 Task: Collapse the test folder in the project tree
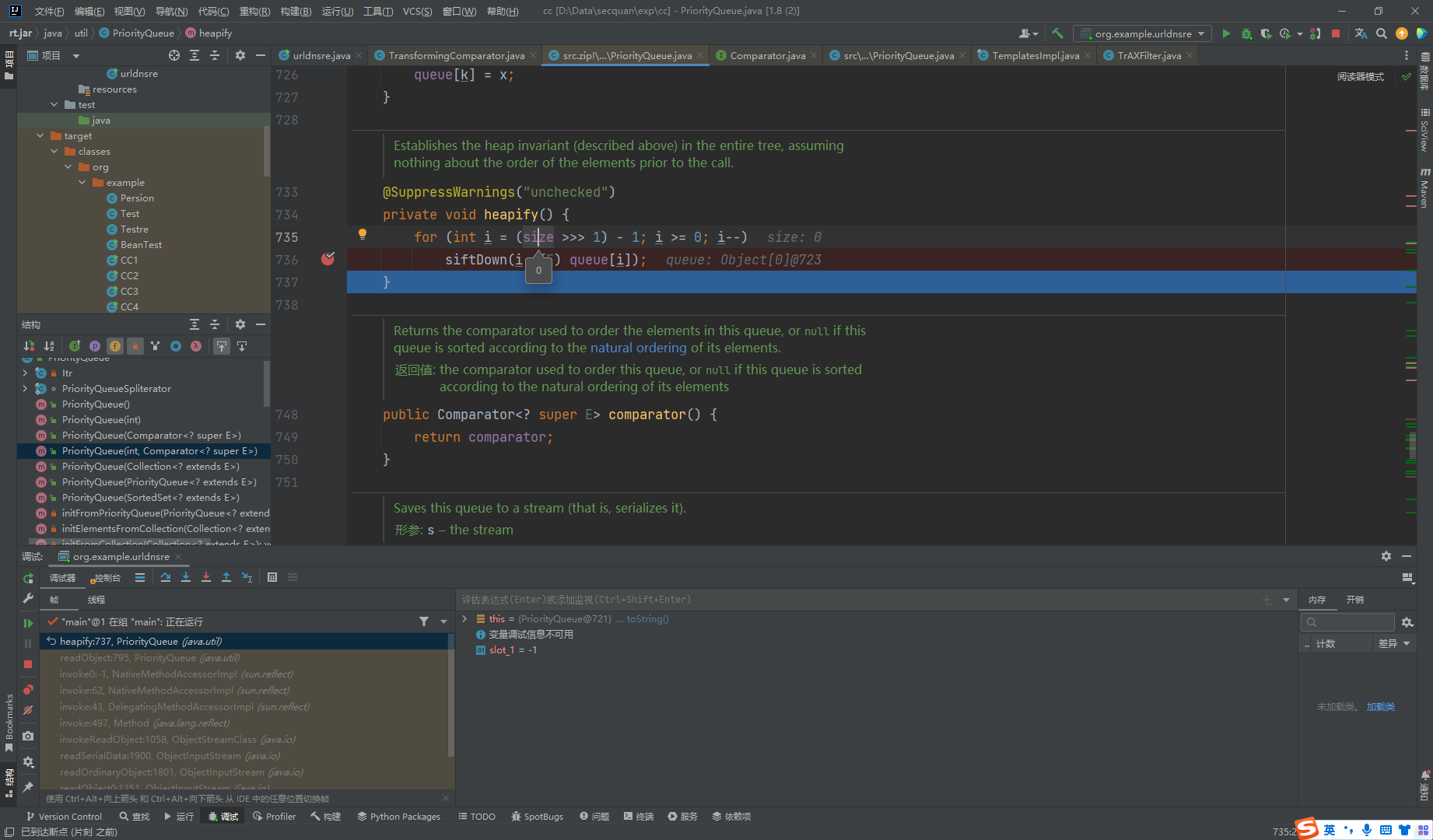pos(54,105)
